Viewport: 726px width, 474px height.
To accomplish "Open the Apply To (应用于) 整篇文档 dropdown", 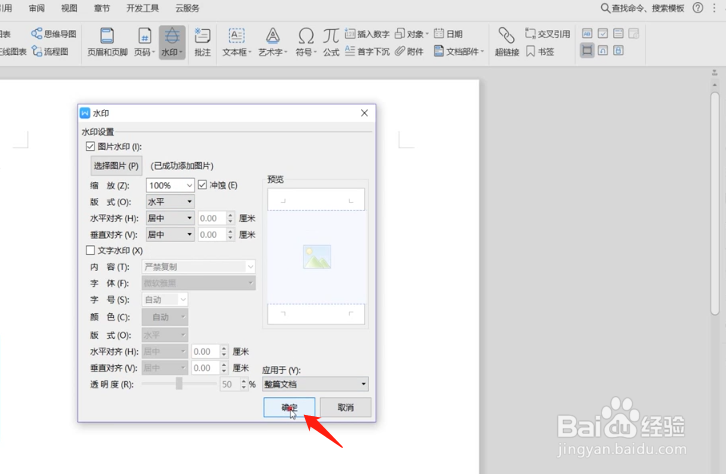I will [315, 384].
